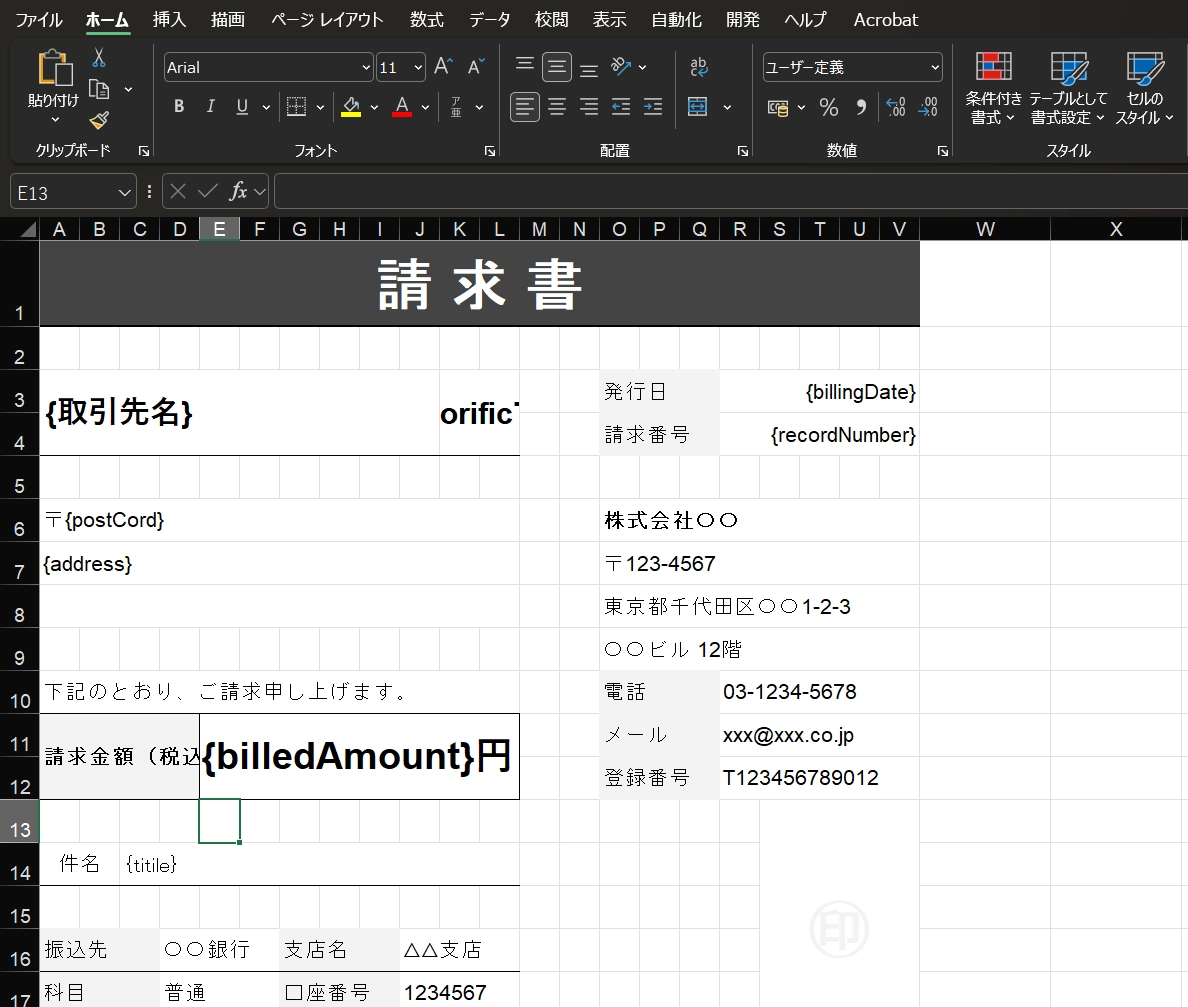
Task: Open Conditional Formatting (条件付き書式)
Action: tap(993, 88)
